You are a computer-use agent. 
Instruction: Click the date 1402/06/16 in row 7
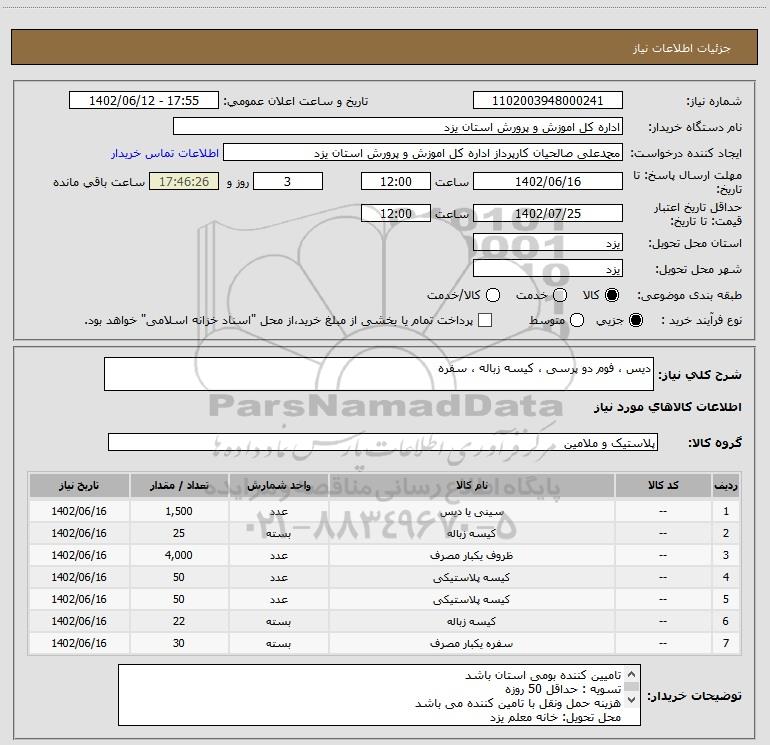(x=79, y=643)
